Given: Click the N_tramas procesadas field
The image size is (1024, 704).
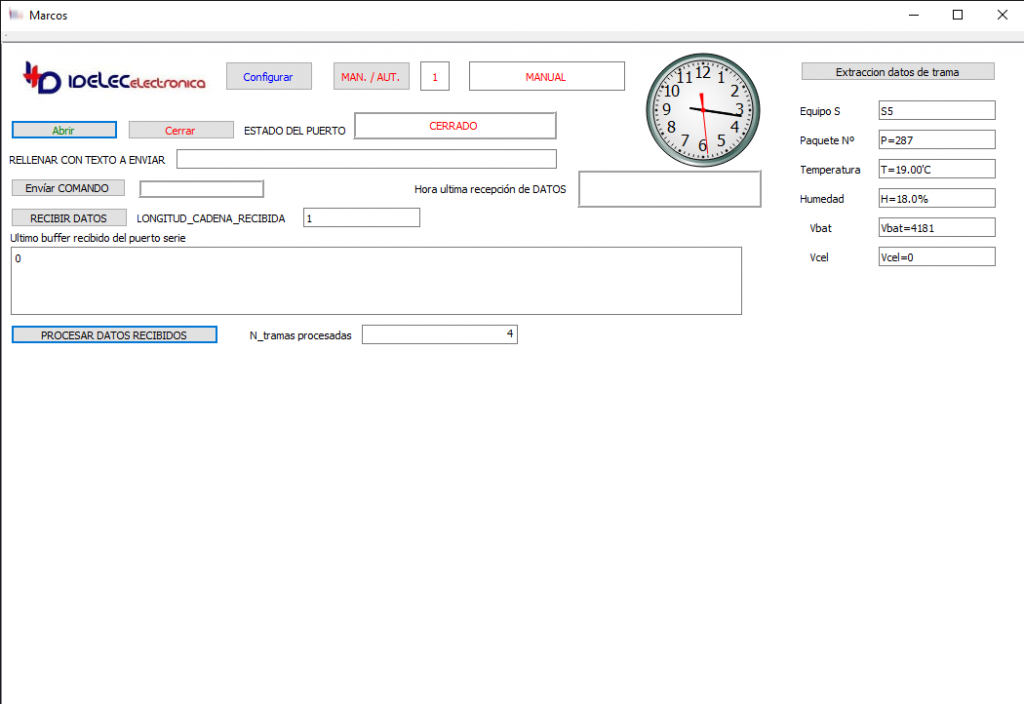Looking at the screenshot, I should point(439,335).
